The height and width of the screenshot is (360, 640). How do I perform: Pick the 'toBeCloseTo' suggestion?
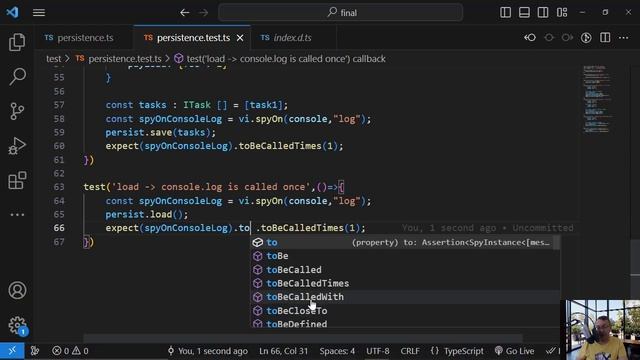click(405, 311)
